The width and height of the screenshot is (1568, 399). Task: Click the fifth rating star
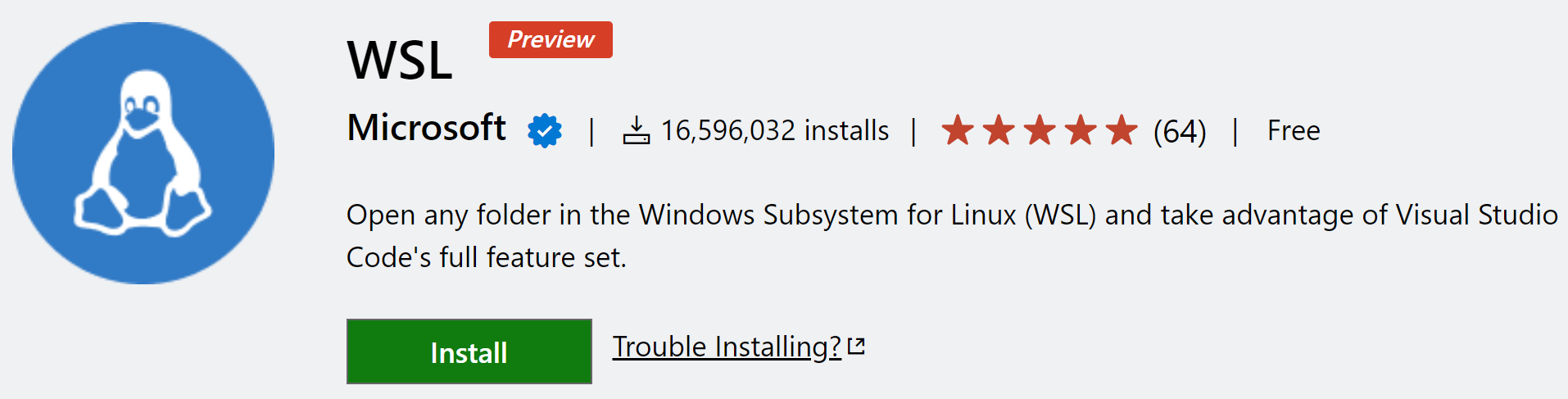1122,130
